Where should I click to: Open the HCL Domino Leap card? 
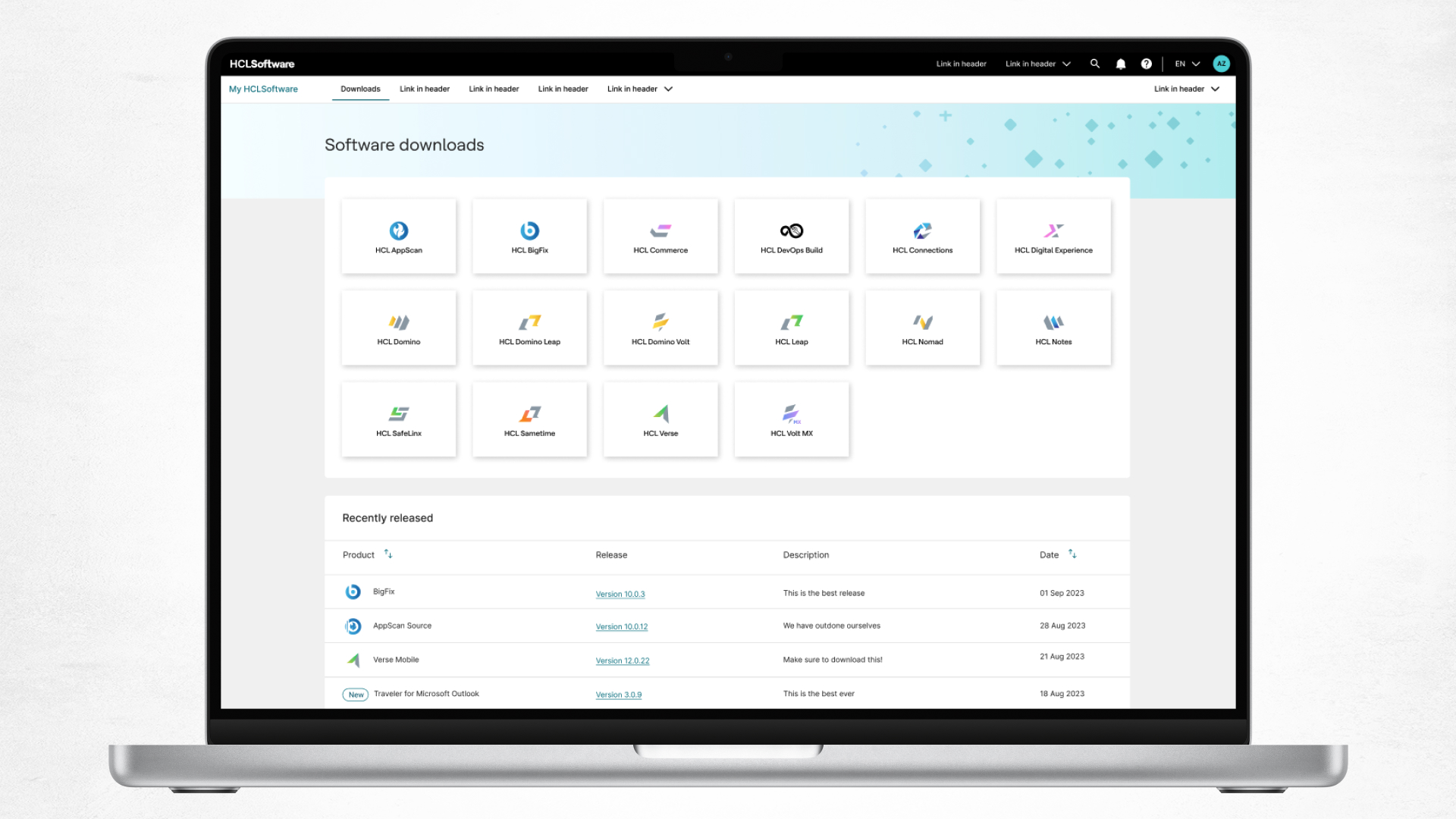point(529,328)
